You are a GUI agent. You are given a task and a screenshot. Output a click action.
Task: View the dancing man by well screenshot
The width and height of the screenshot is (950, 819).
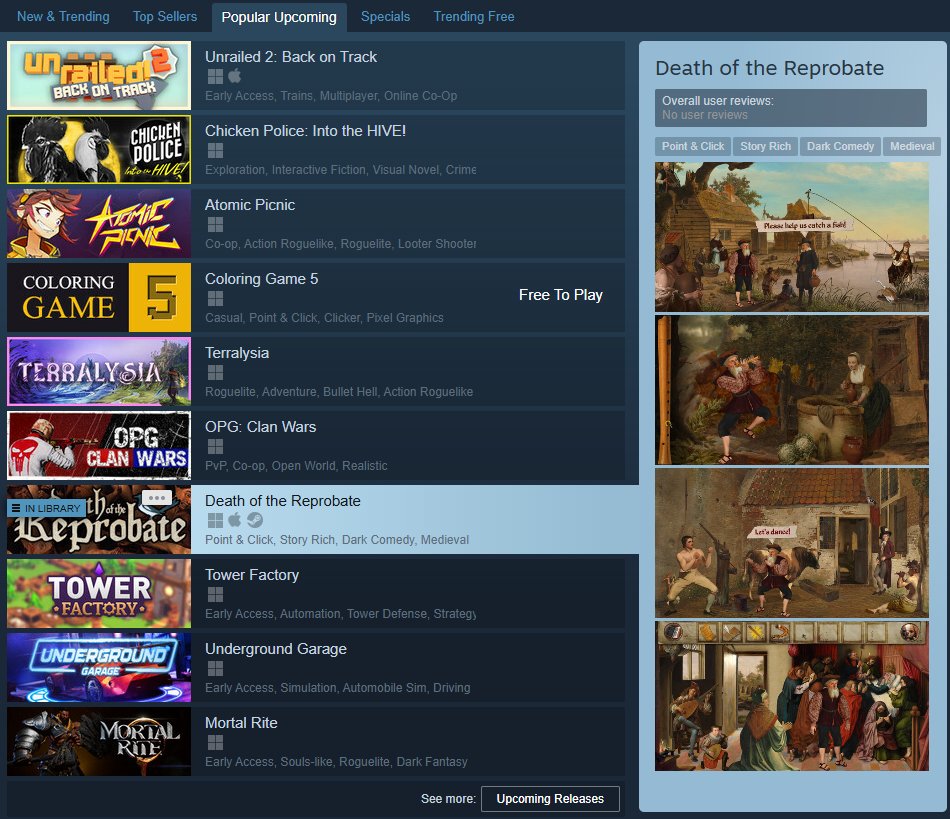pyautogui.click(x=791, y=390)
